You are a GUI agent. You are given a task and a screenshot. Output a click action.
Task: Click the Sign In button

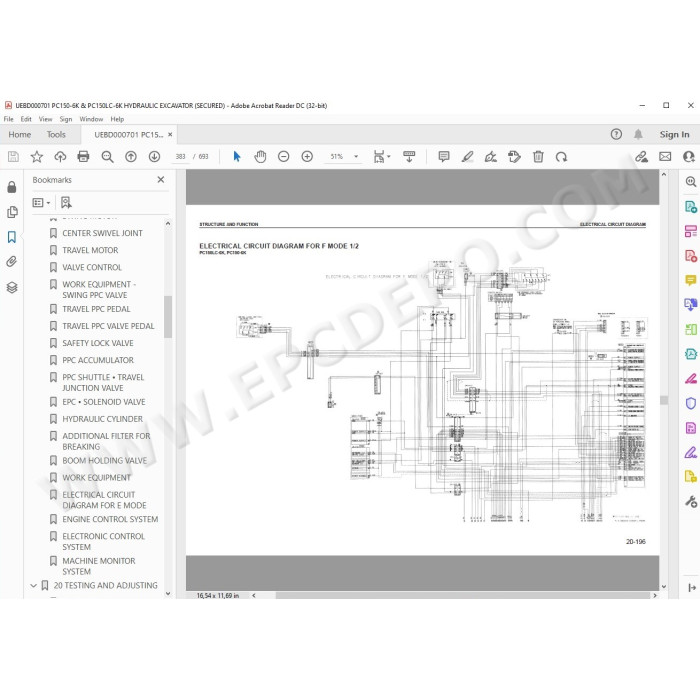click(674, 134)
